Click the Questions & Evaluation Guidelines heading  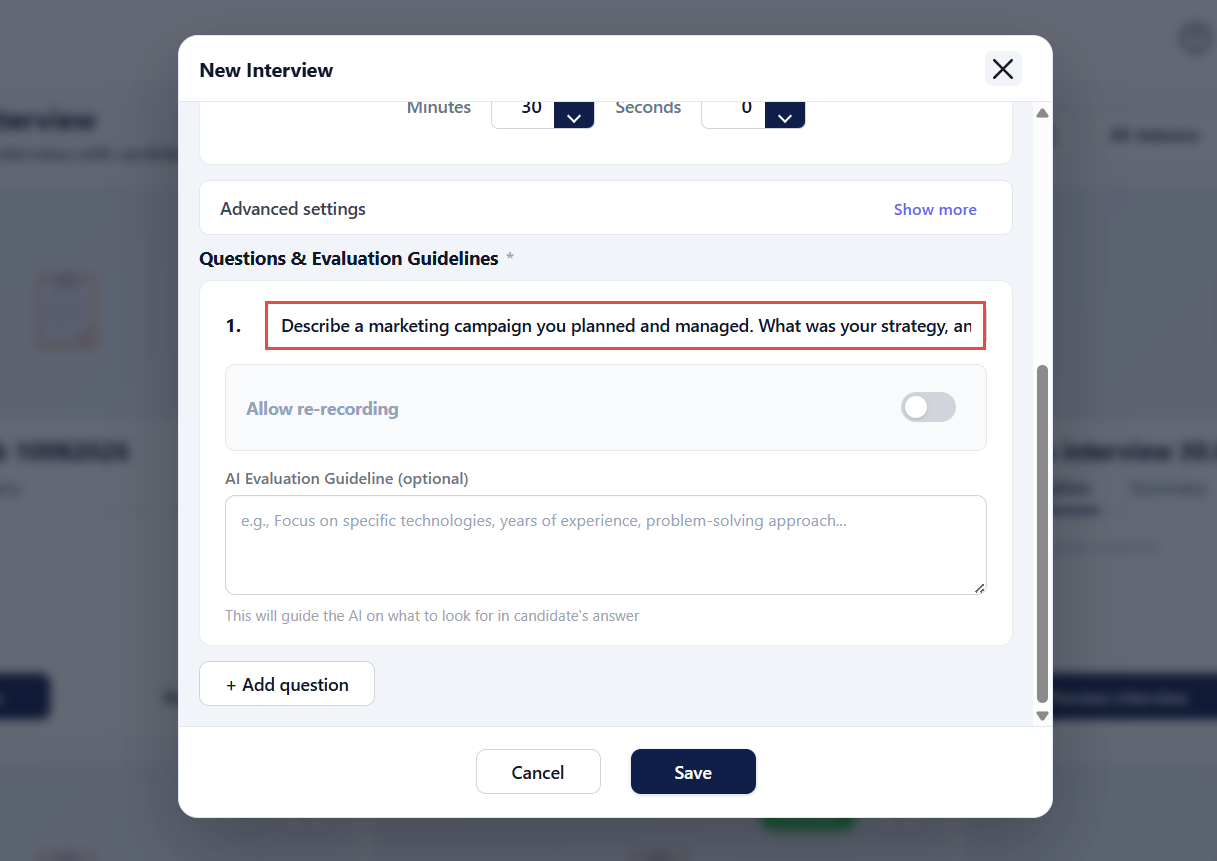pos(349,258)
